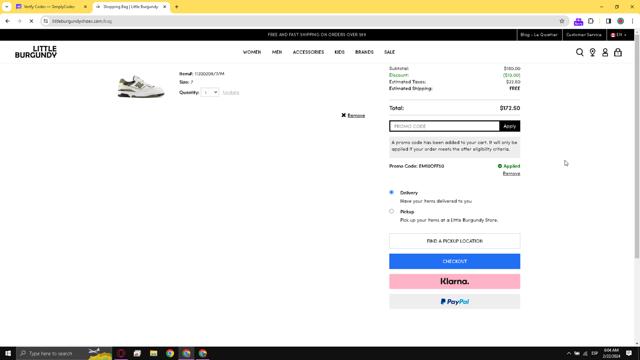Click the page vertical scrollbar
Viewport: 640px width, 360px height.
[637, 147]
